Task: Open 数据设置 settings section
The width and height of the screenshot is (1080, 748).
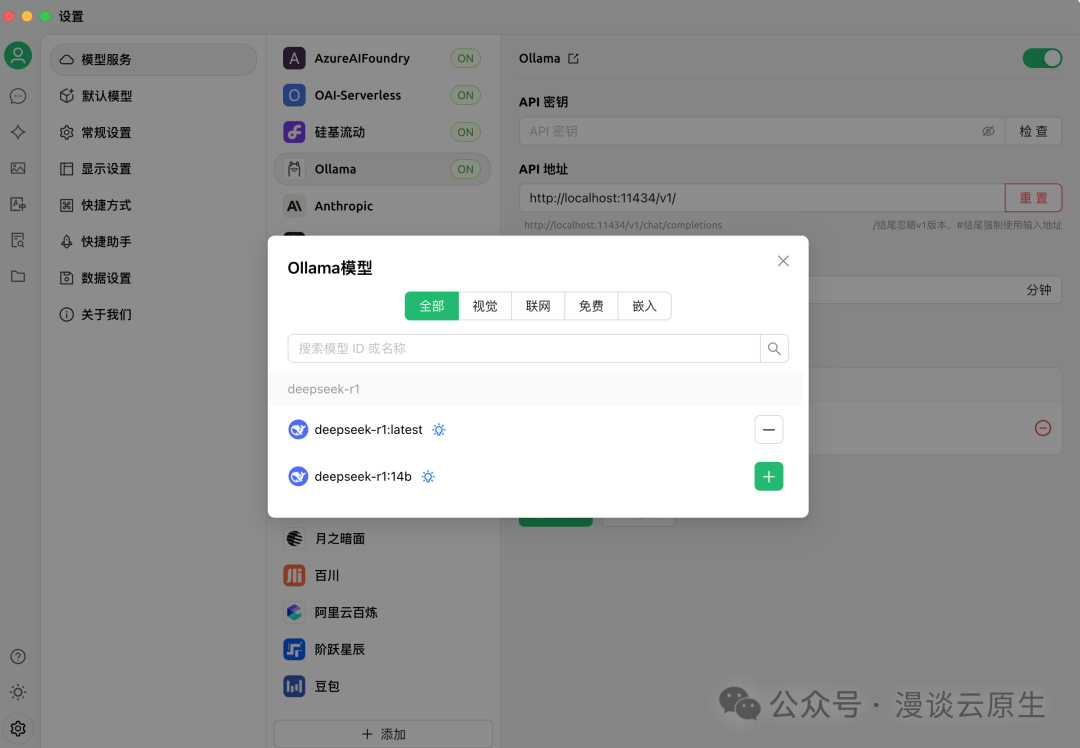Action: (x=154, y=278)
